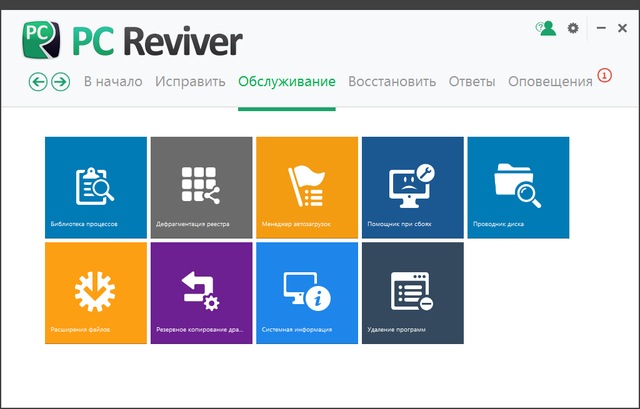The width and height of the screenshot is (640, 409).
Task: Open the Расширения файлов tile
Action: (96, 293)
